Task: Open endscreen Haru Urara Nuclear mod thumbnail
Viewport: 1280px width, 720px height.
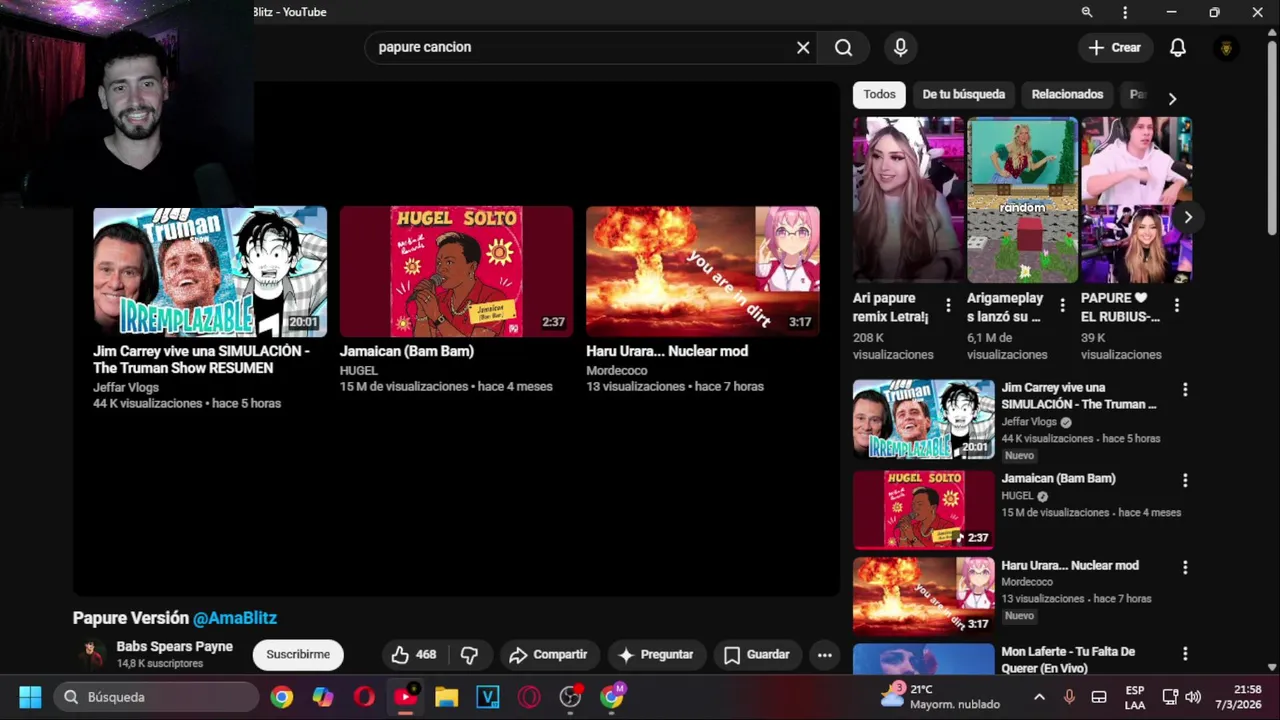Action: coord(703,271)
